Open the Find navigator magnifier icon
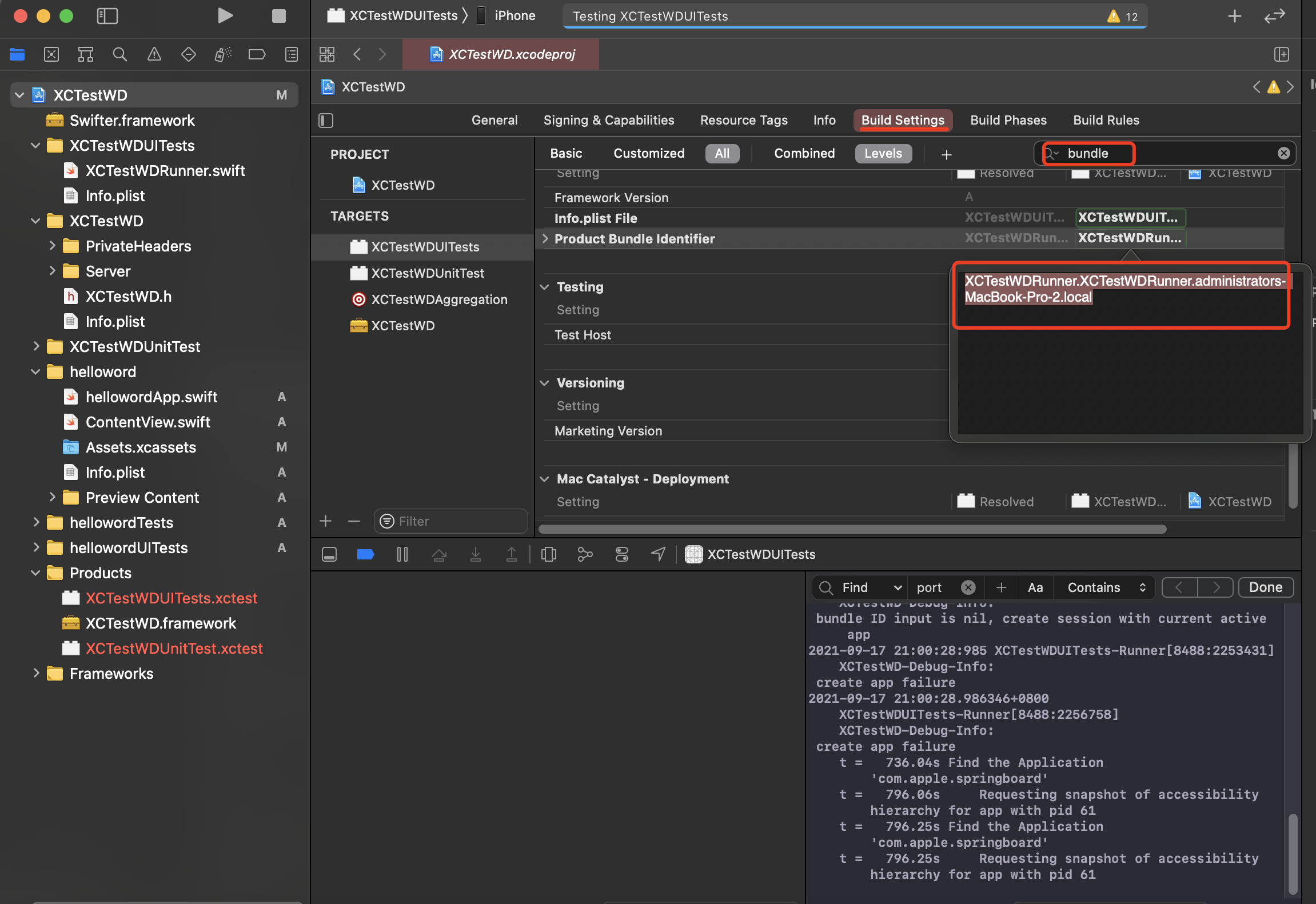This screenshot has width=1316, height=904. pyautogui.click(x=119, y=54)
